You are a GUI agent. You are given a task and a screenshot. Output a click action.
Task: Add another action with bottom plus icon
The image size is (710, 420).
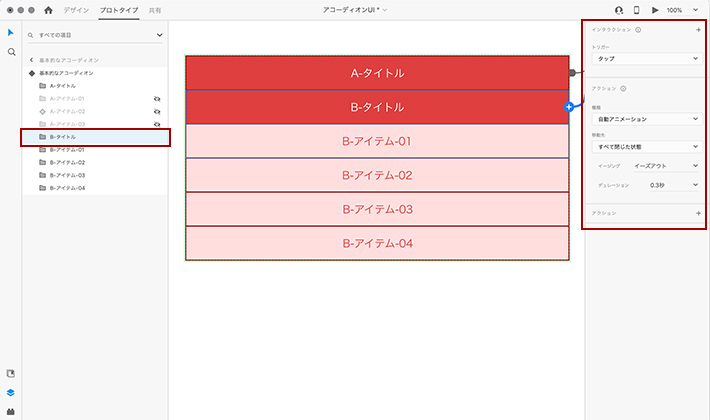[698, 213]
